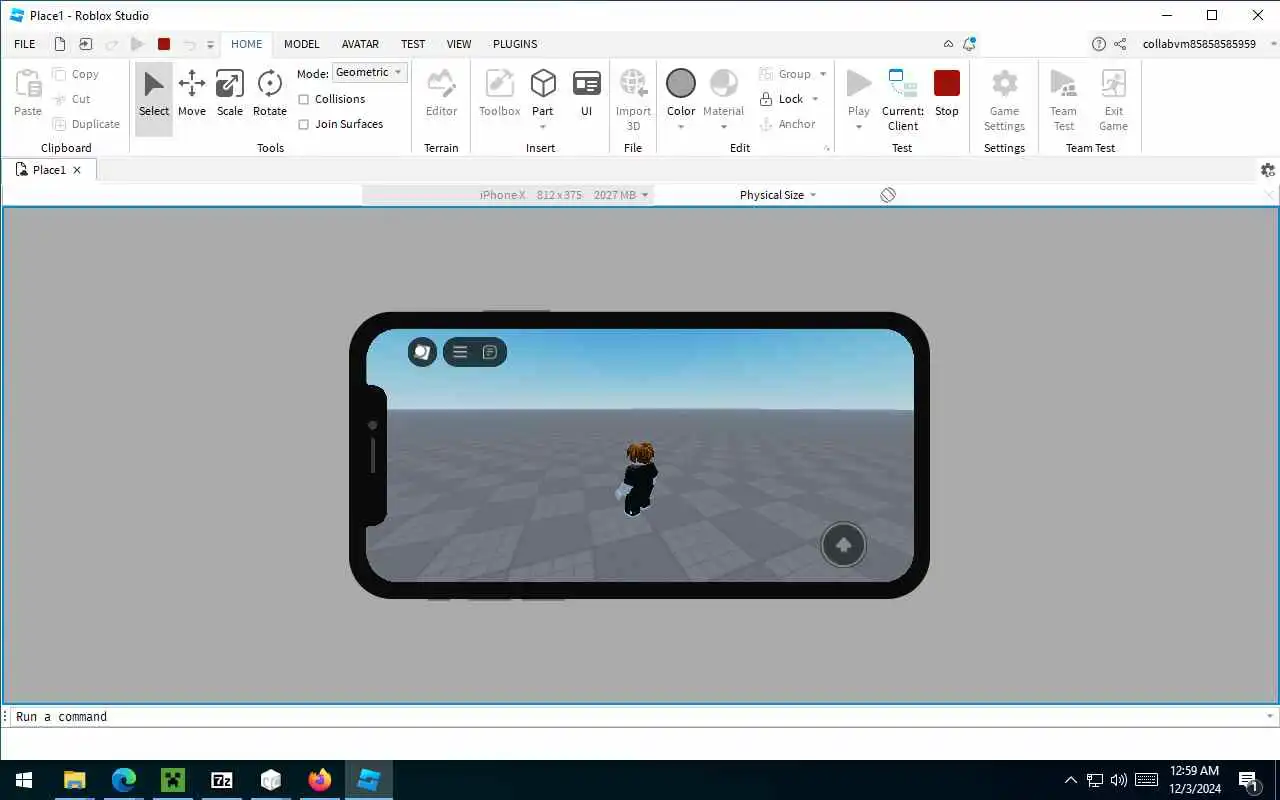Click the share collaboration icon
This screenshot has width=1280, height=800.
tap(1120, 44)
